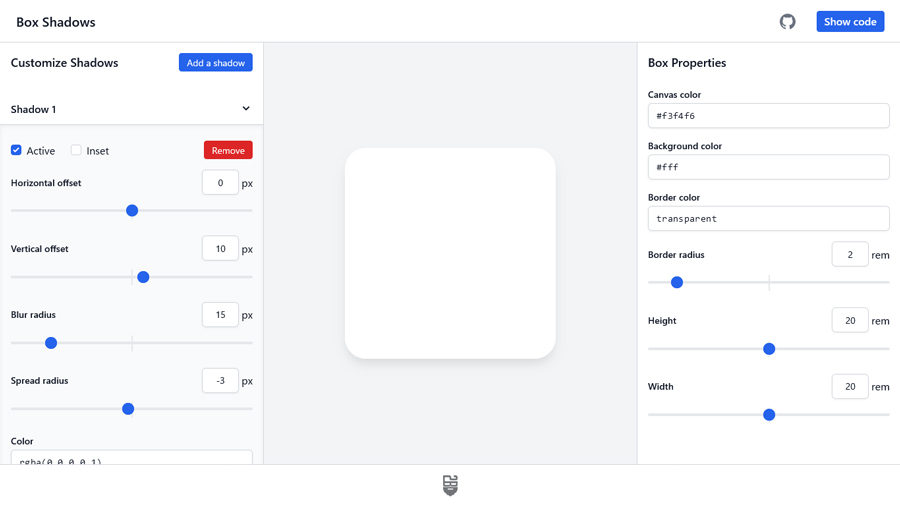Click the Border radius slider handle
Screen dimensions: 900x506
(677, 283)
